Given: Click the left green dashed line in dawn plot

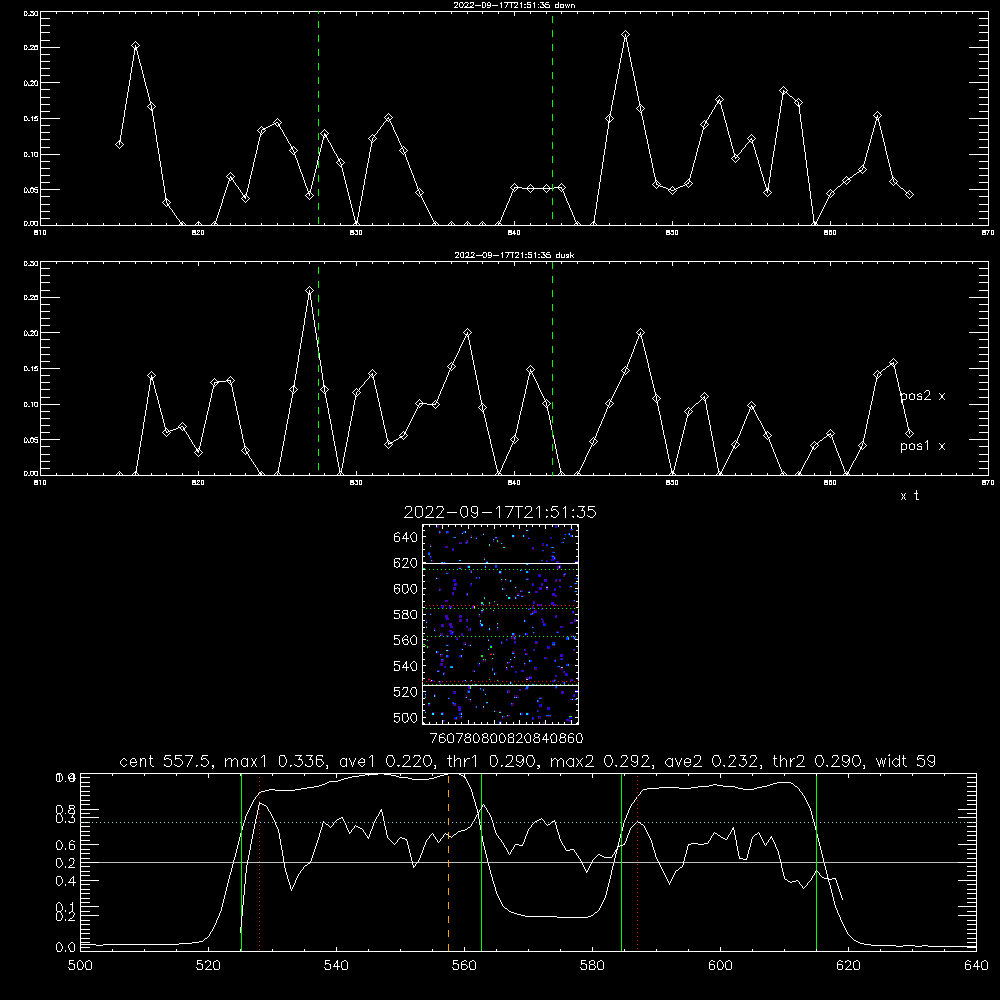Looking at the screenshot, I should click(318, 118).
